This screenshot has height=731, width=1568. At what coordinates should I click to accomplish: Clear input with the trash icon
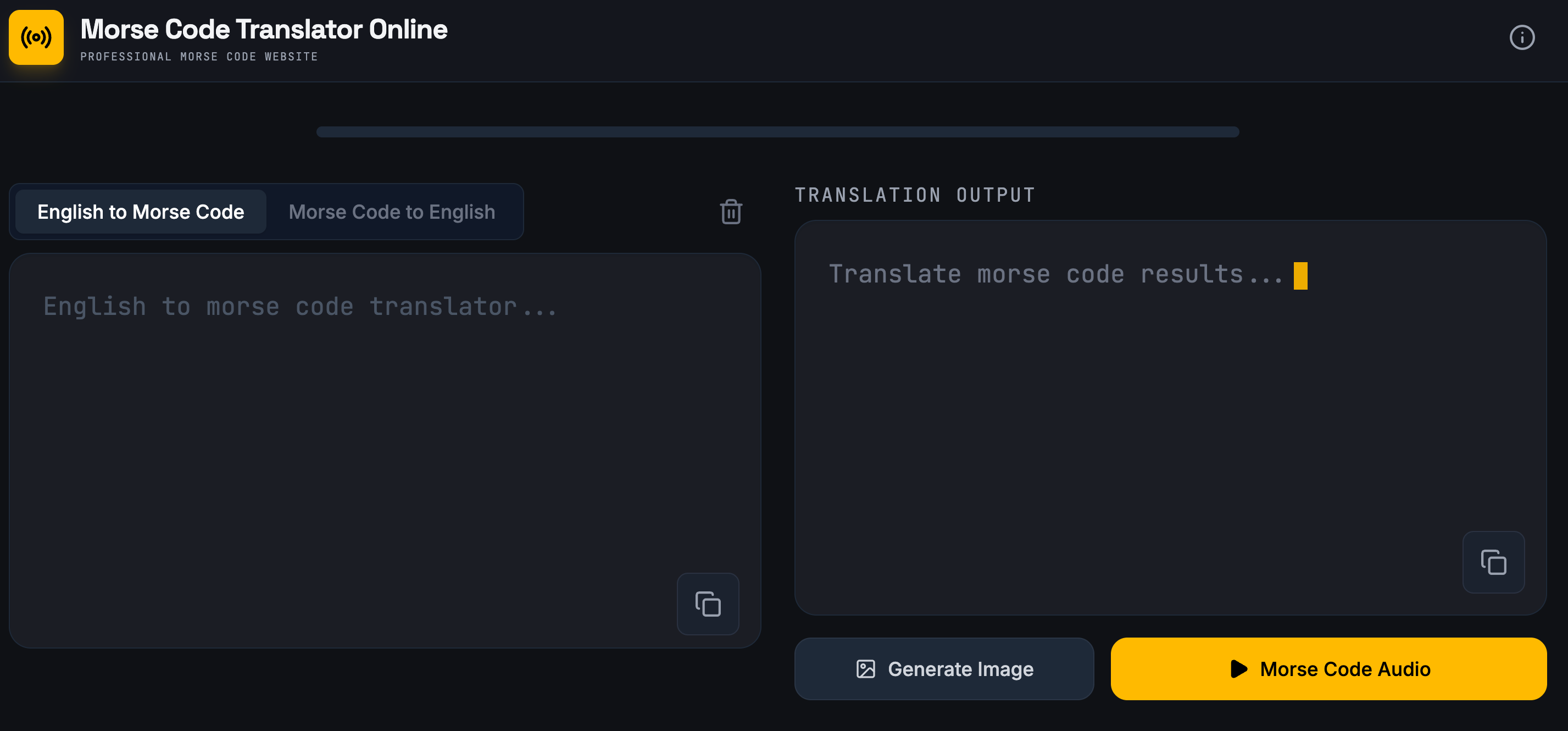pyautogui.click(x=731, y=212)
